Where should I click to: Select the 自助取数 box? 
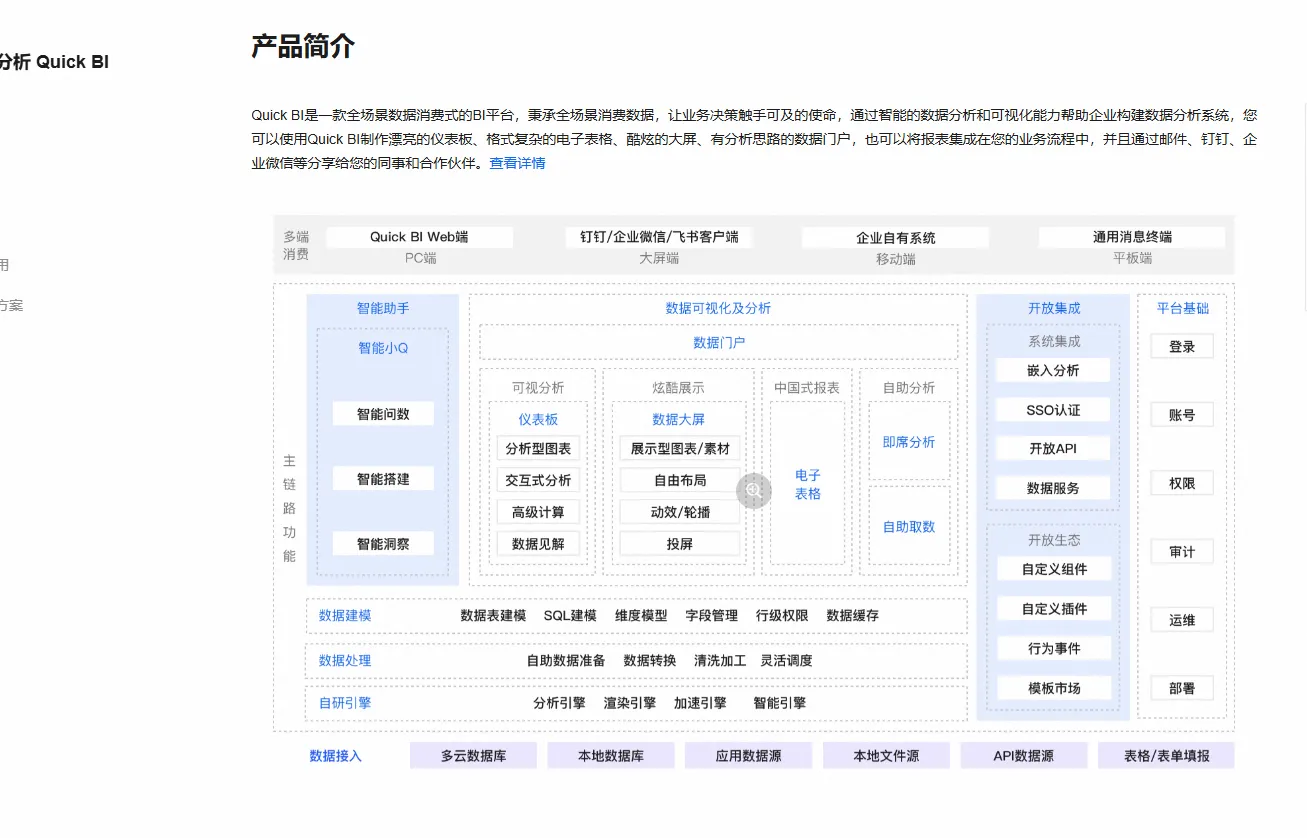(909, 527)
